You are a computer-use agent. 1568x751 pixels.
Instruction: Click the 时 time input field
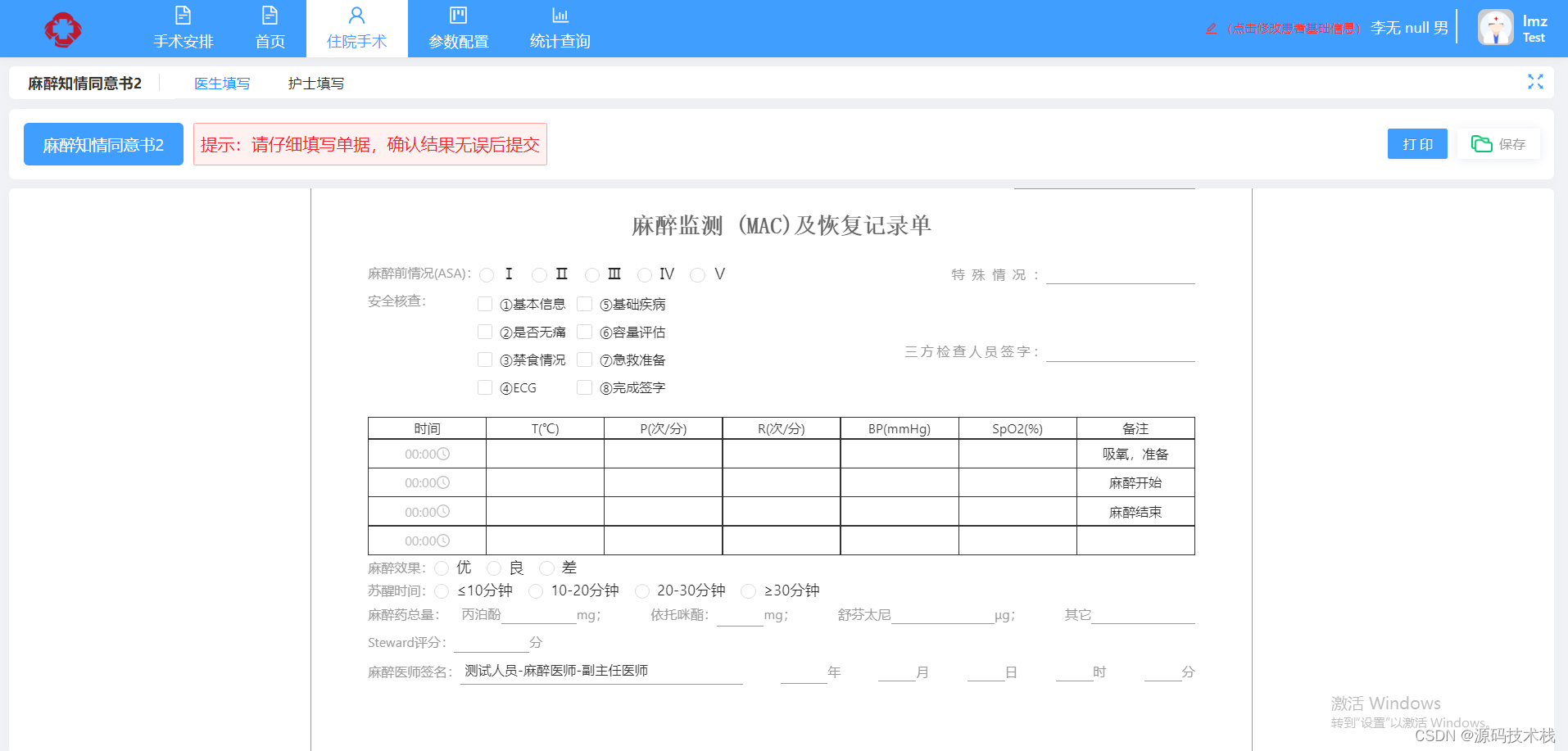click(1074, 672)
